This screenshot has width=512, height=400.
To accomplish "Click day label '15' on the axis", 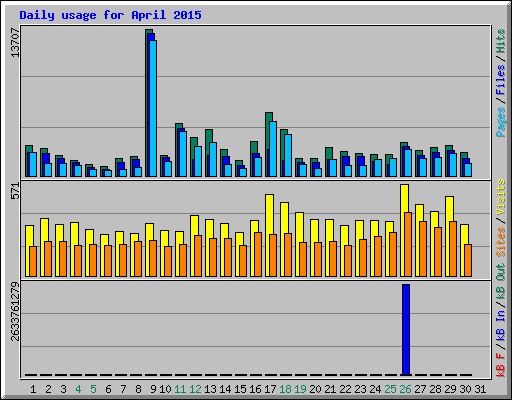I will (x=240, y=389).
